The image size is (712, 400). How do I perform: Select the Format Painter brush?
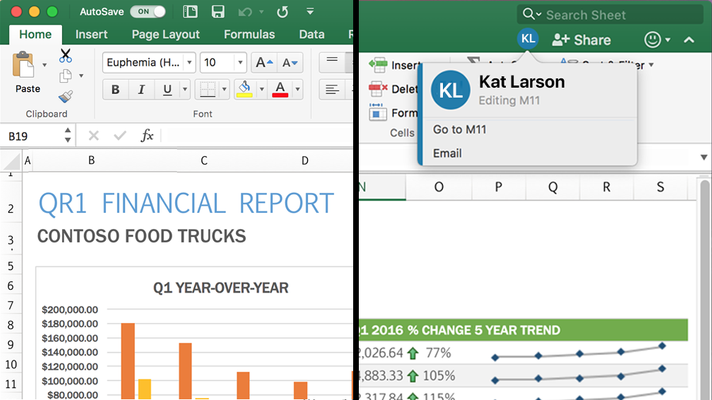coord(65,96)
